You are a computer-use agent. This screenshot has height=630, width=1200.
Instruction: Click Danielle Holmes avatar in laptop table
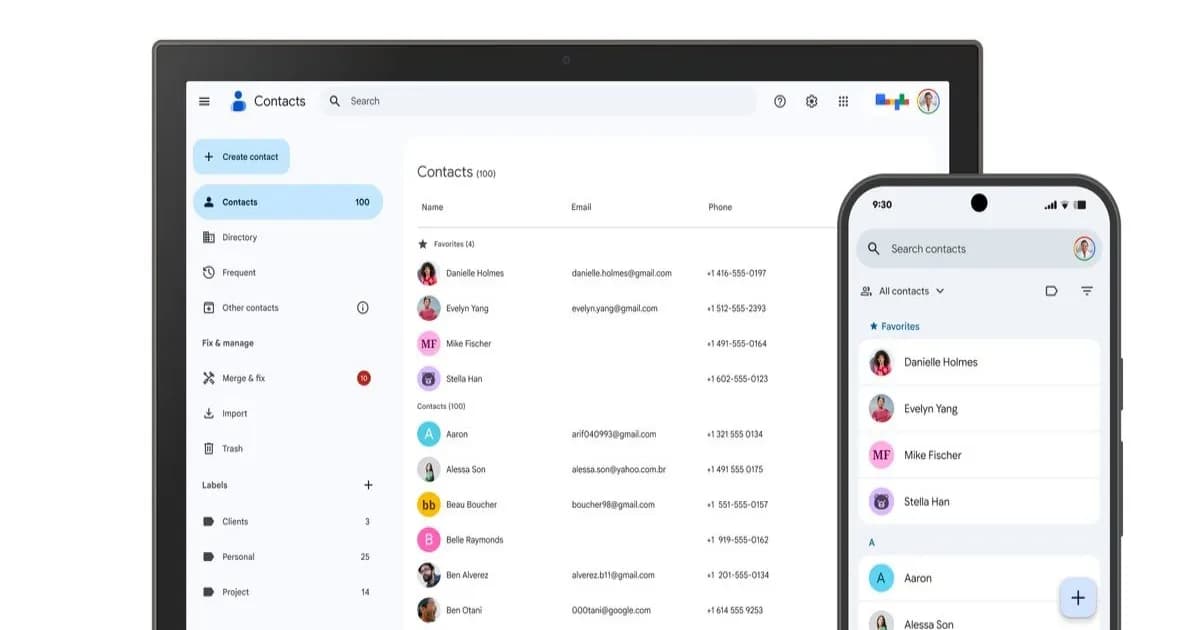pyautogui.click(x=428, y=273)
